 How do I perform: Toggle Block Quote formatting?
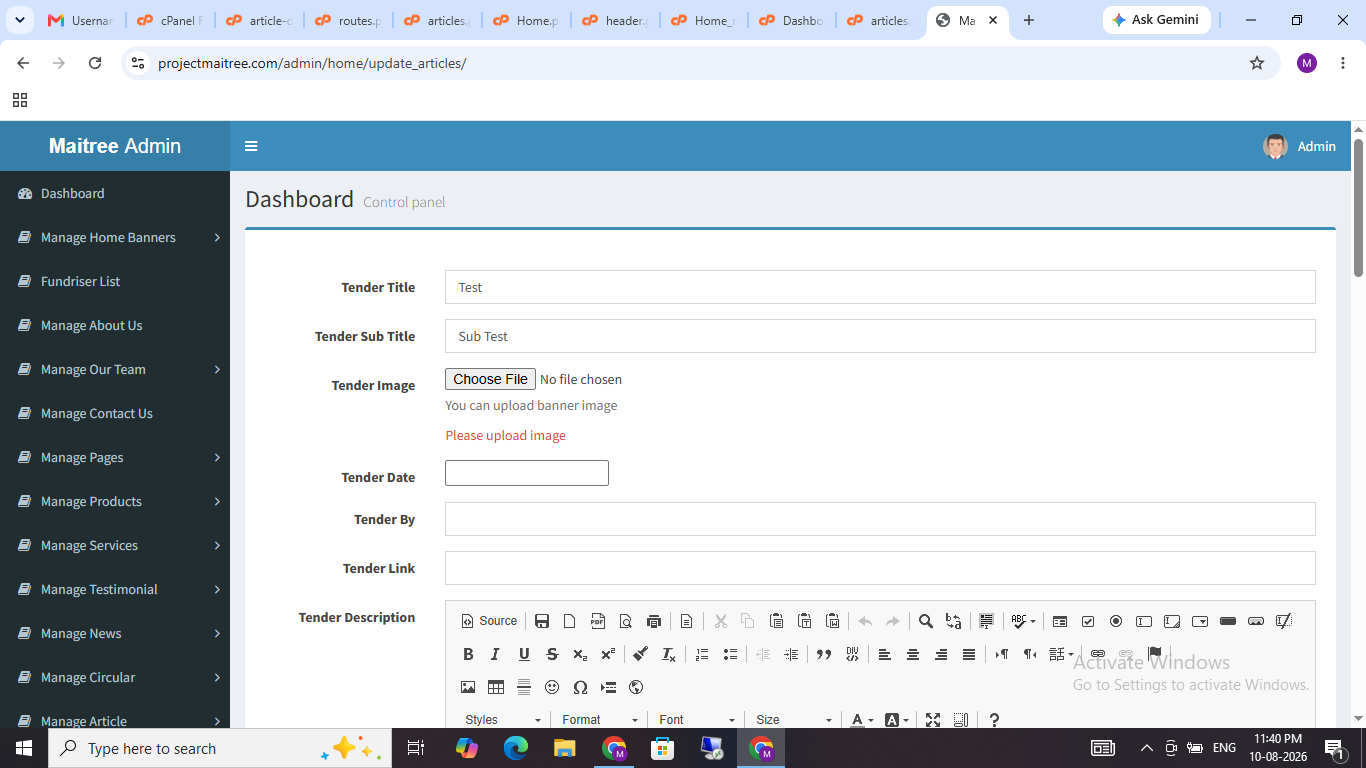(x=824, y=654)
